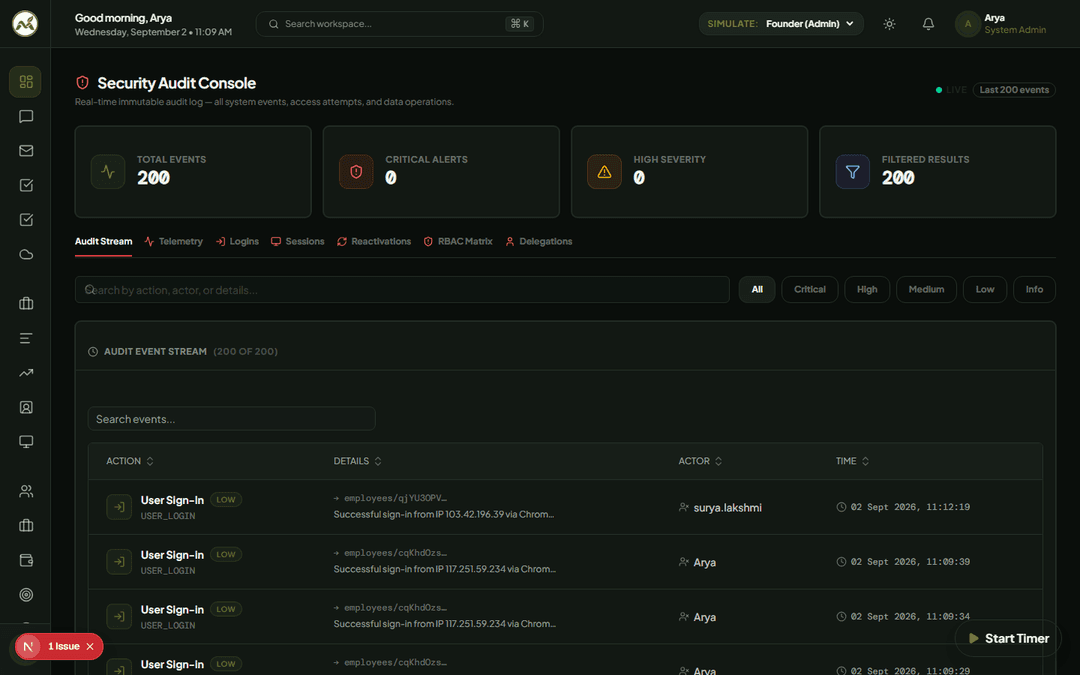Switch to the Sessions tab
1080x675 pixels.
point(298,242)
